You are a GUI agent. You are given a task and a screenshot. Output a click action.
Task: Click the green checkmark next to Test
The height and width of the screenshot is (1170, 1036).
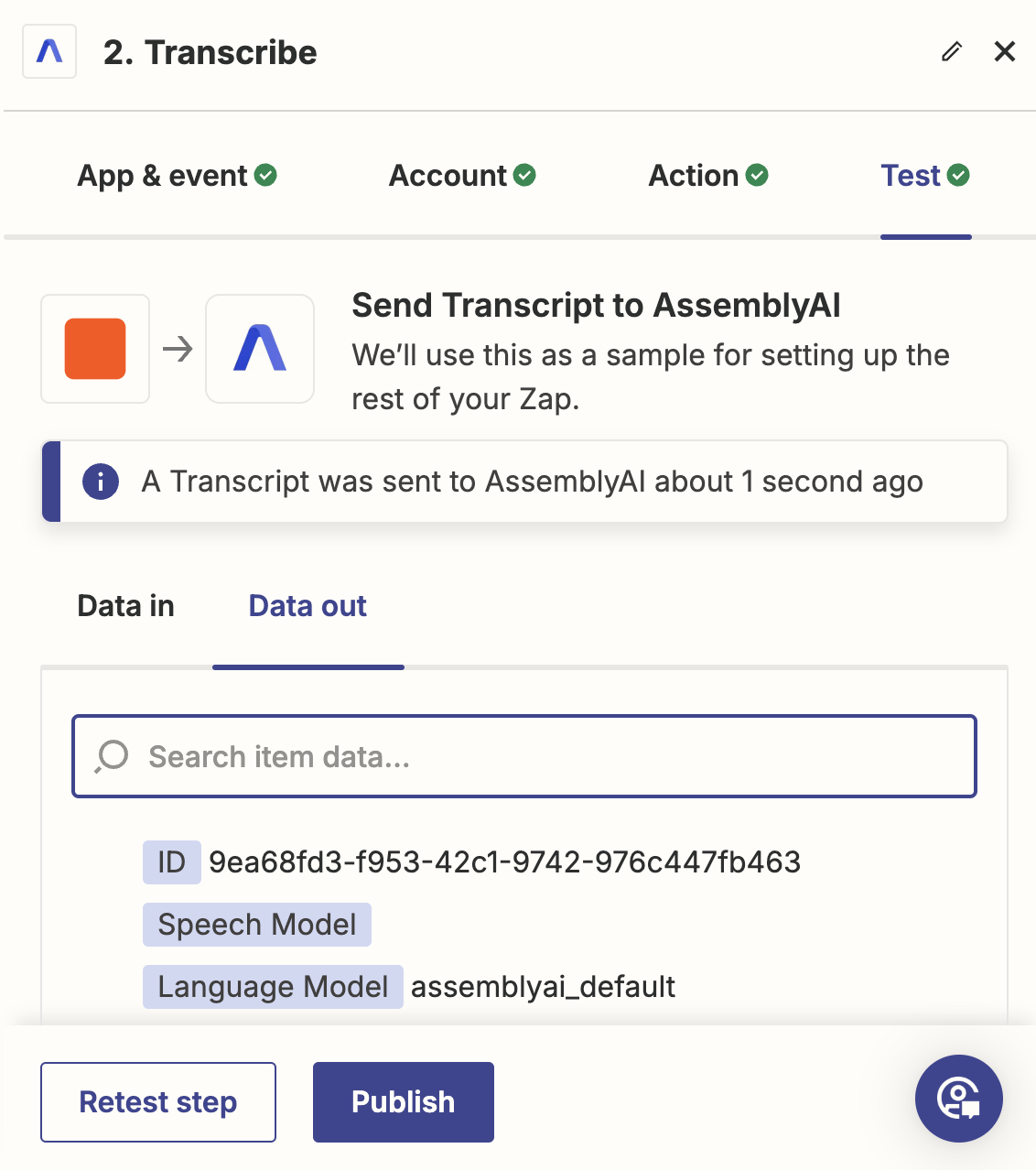coord(958,174)
